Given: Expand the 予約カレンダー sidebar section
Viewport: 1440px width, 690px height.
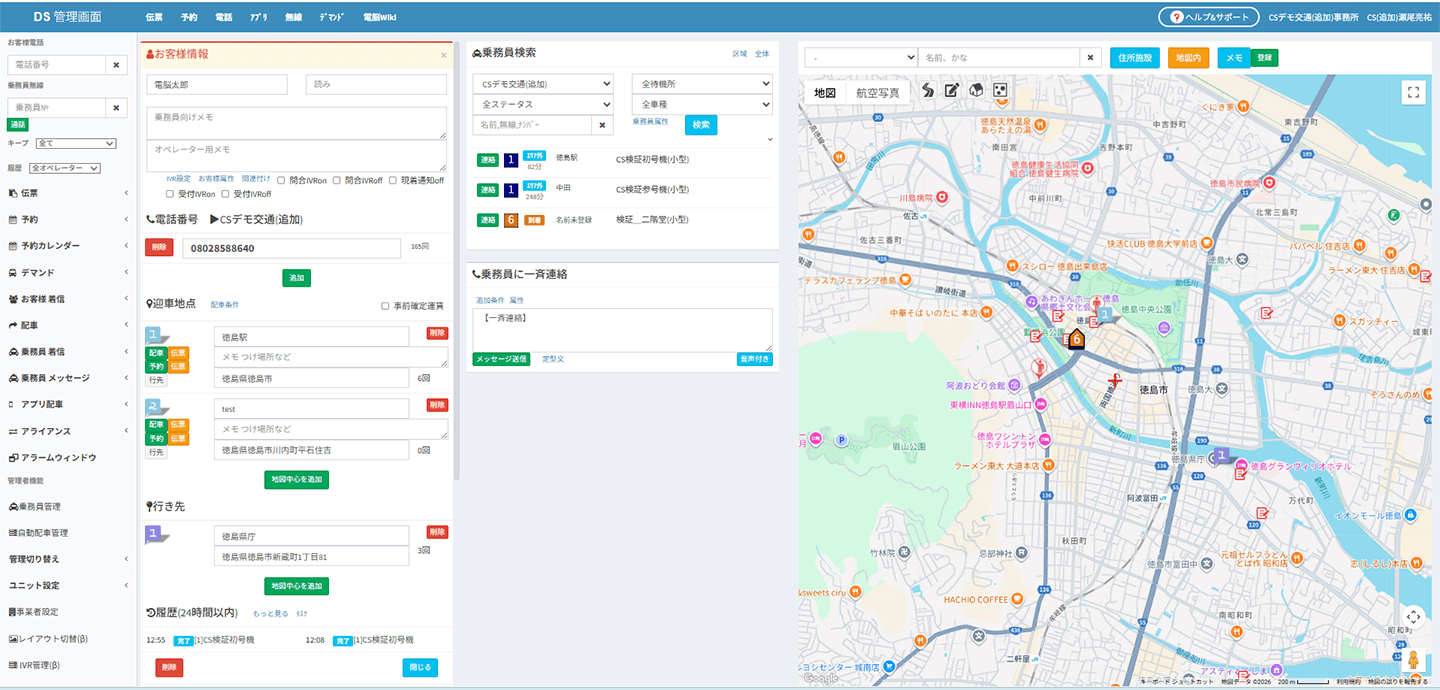Looking at the screenshot, I should (x=67, y=246).
